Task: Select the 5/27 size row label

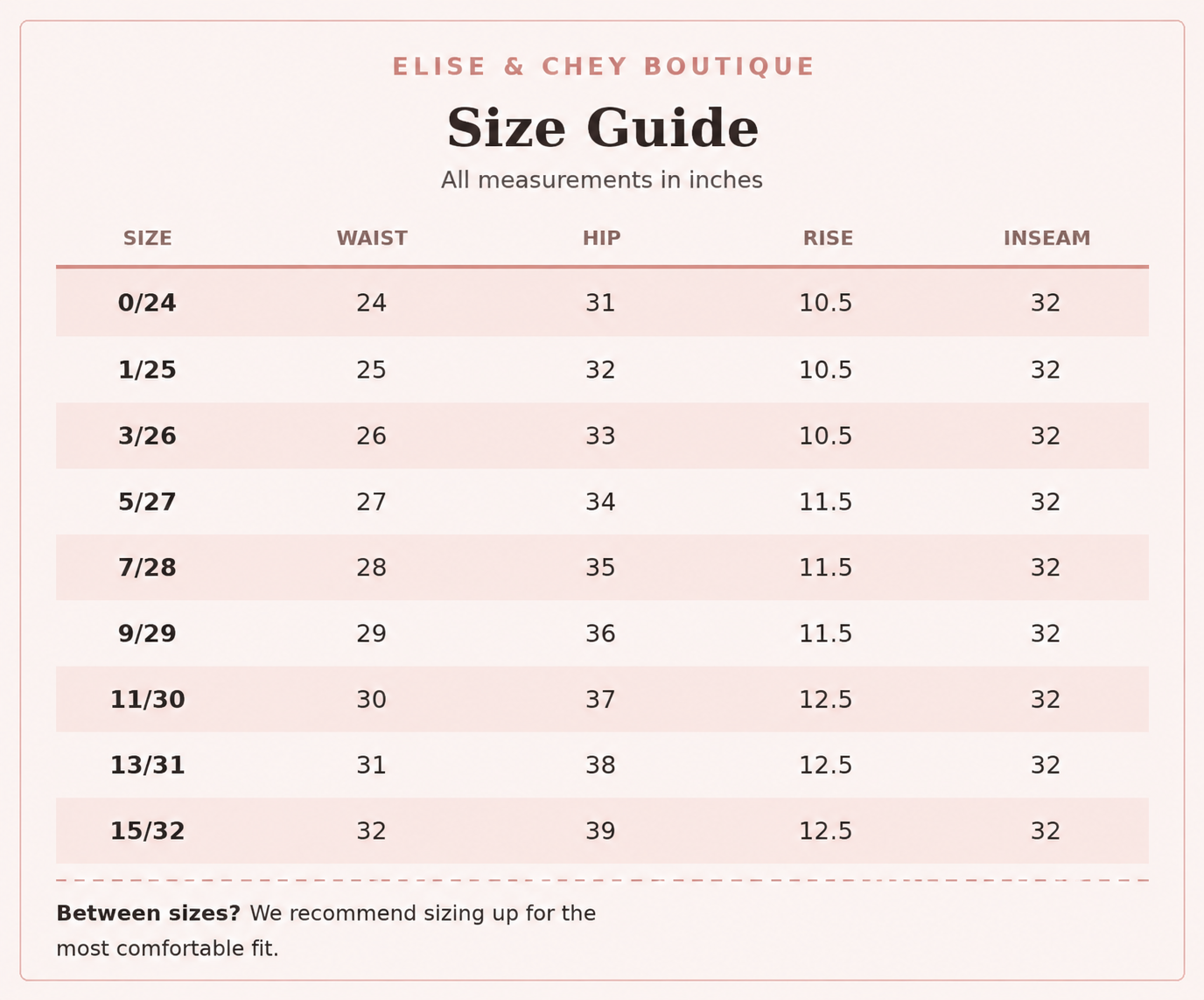Action: click(147, 502)
